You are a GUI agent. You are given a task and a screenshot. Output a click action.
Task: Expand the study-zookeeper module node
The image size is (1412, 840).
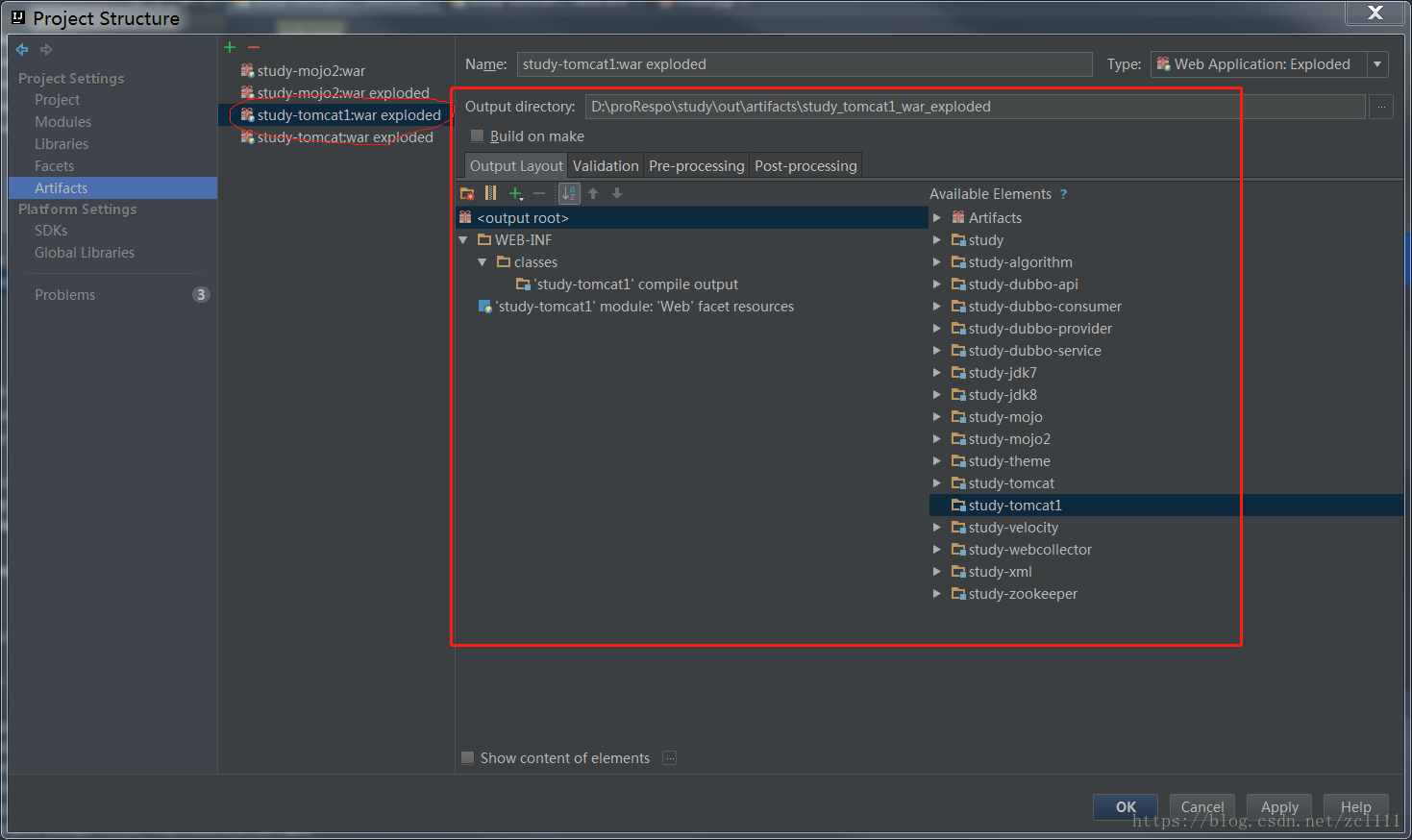[x=937, y=594]
